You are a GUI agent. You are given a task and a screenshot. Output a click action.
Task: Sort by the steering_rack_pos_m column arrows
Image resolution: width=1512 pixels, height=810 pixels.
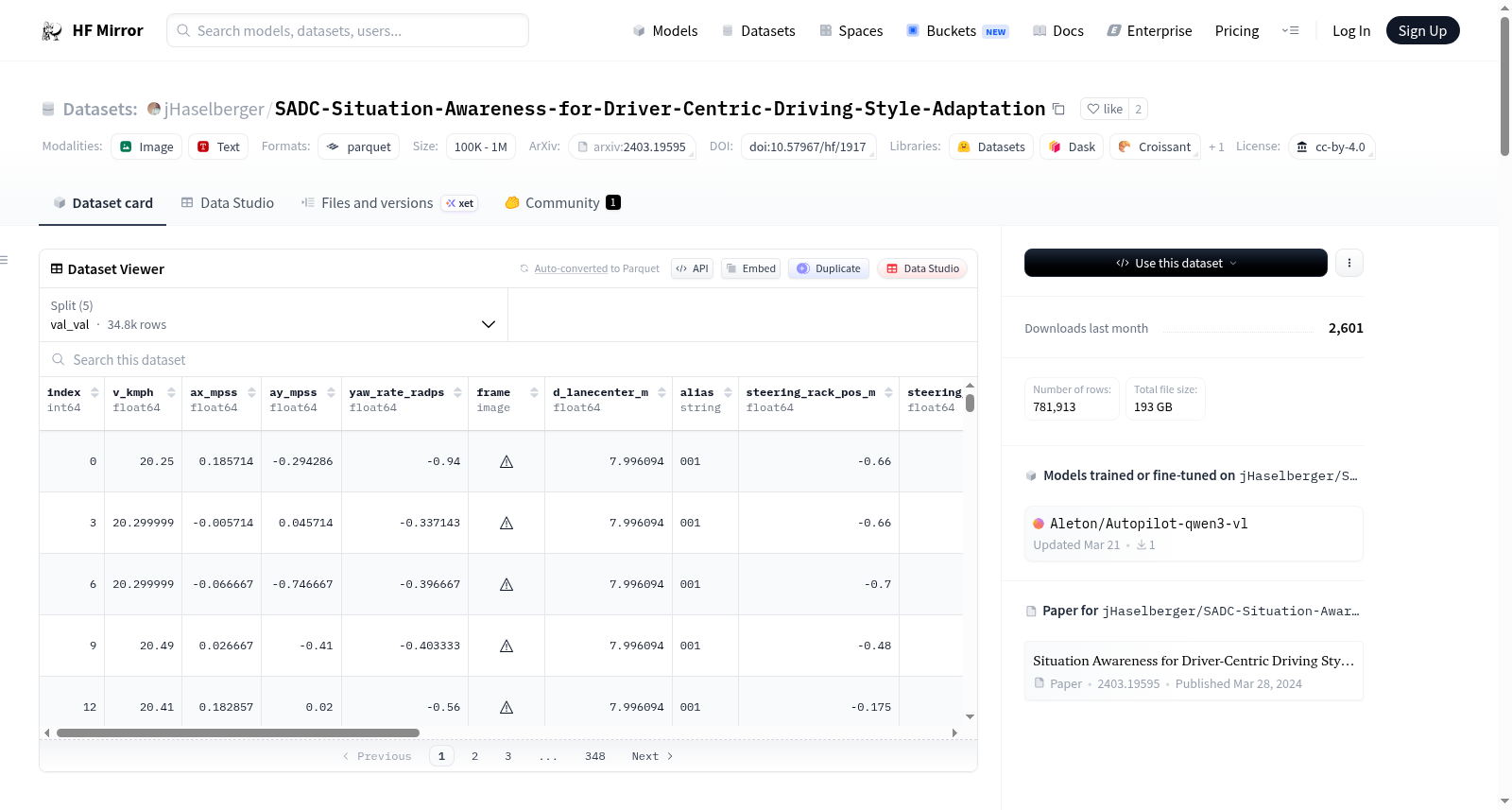(x=888, y=392)
